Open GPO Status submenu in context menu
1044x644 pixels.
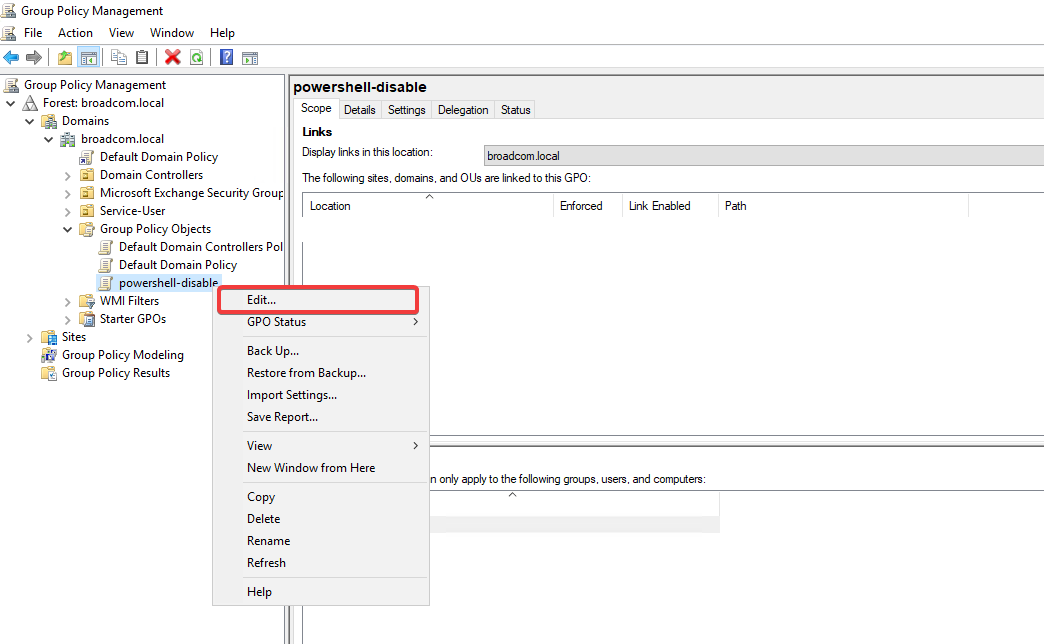[277, 322]
